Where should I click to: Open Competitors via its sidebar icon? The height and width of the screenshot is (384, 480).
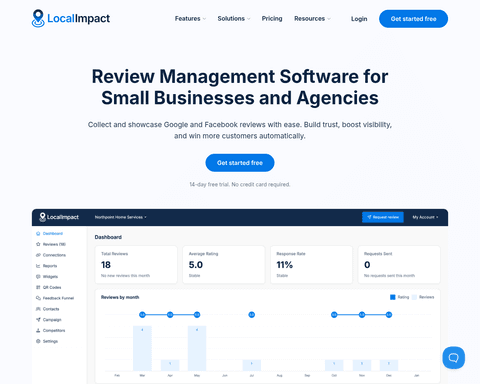coord(38,330)
